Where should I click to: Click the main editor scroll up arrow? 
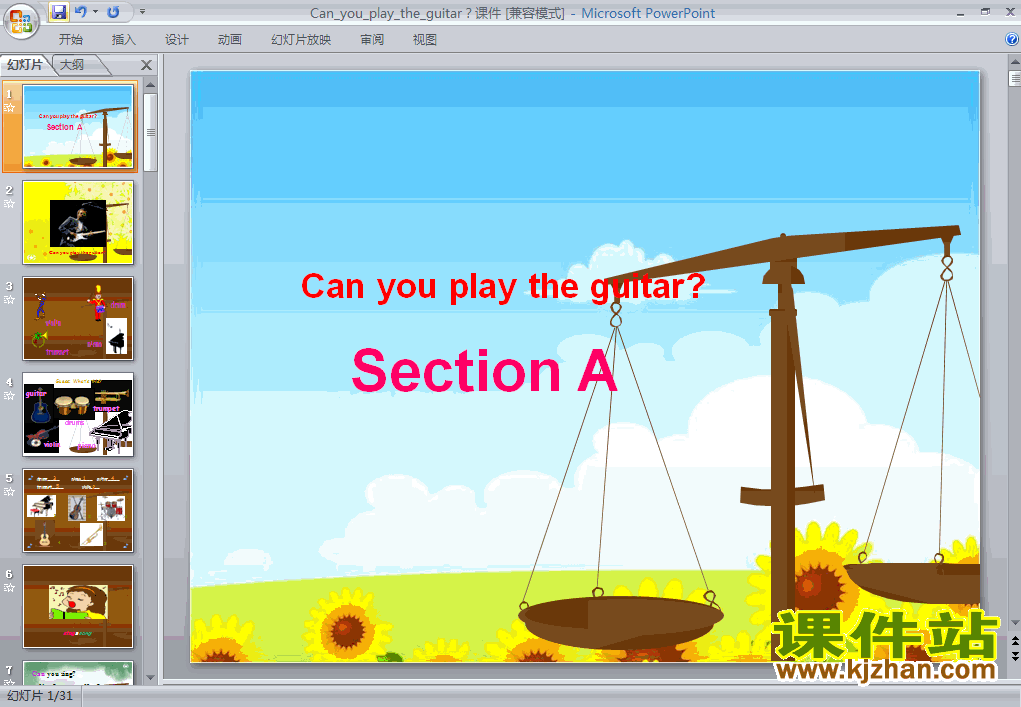click(x=1014, y=62)
